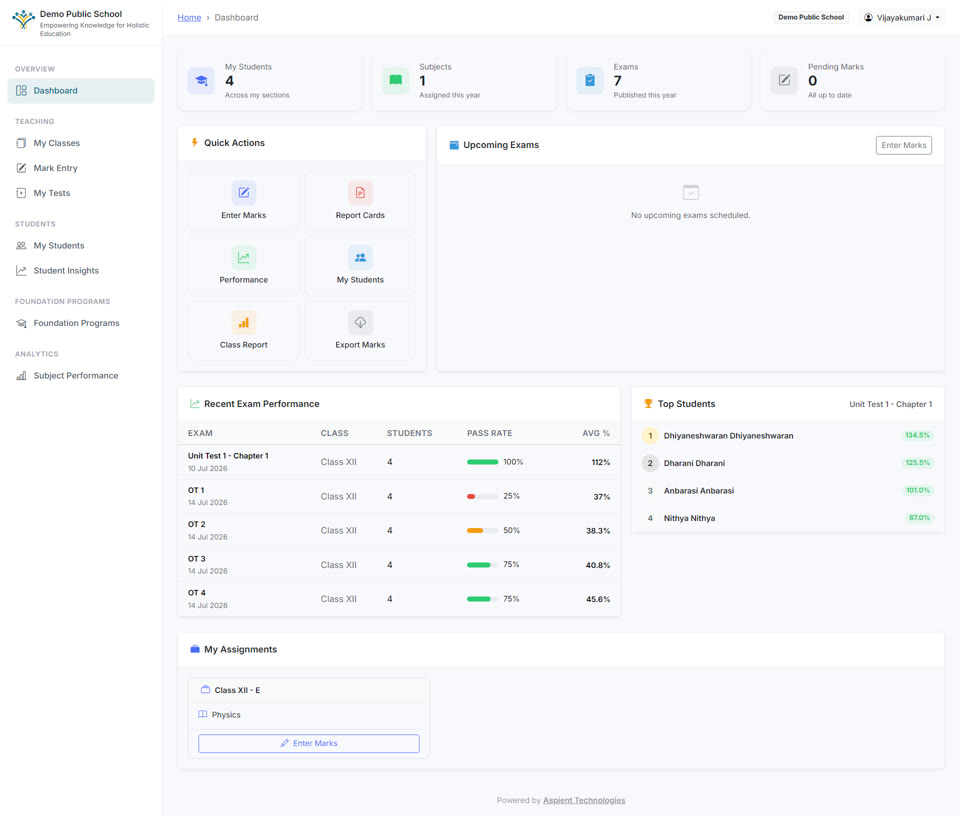Viewport: 960px width, 816px height.
Task: Select top student Nithya Nithya
Action: tap(689, 518)
